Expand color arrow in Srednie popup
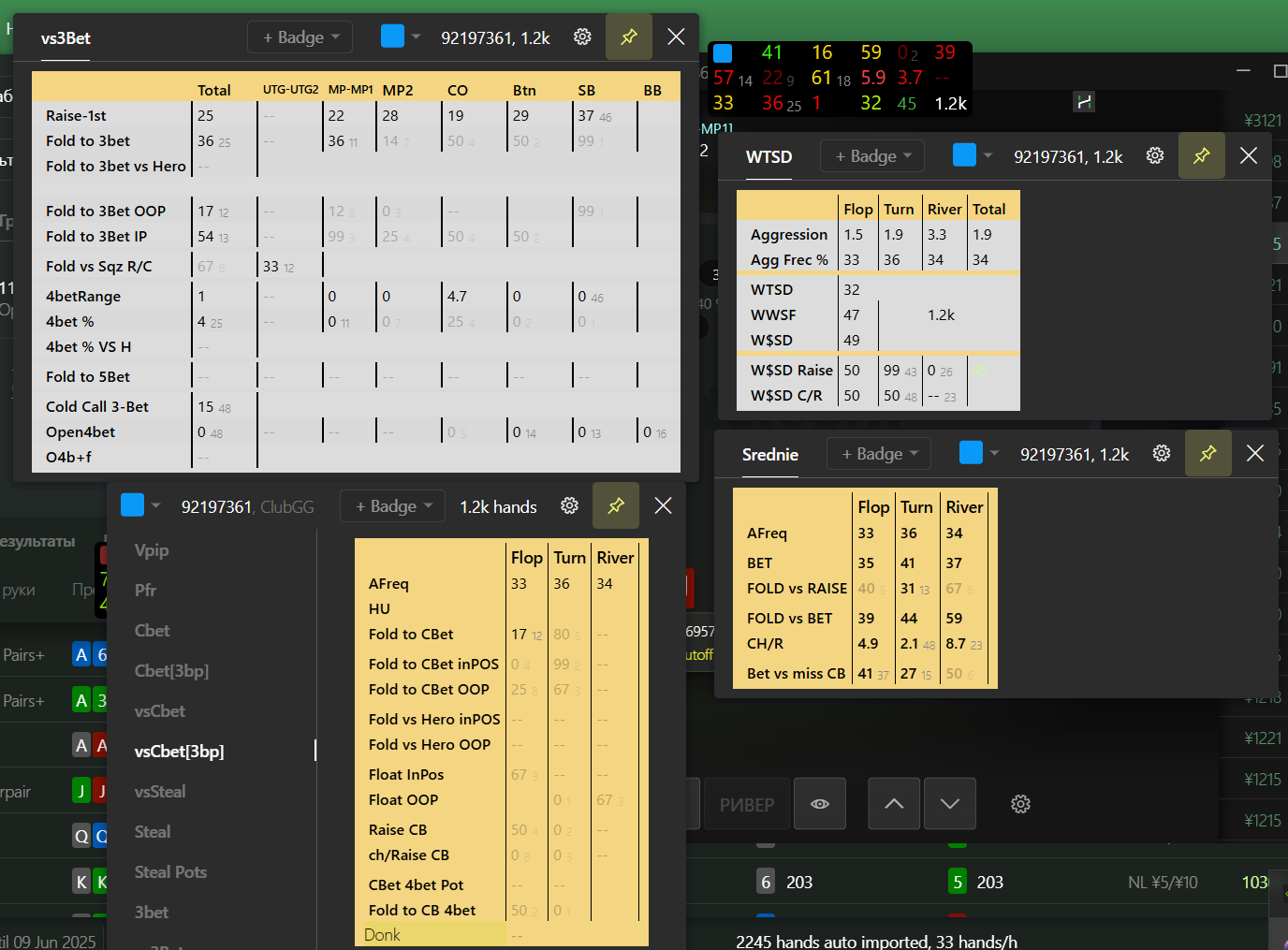Screen dimensions: 1288x950 pyautogui.click(x=994, y=453)
